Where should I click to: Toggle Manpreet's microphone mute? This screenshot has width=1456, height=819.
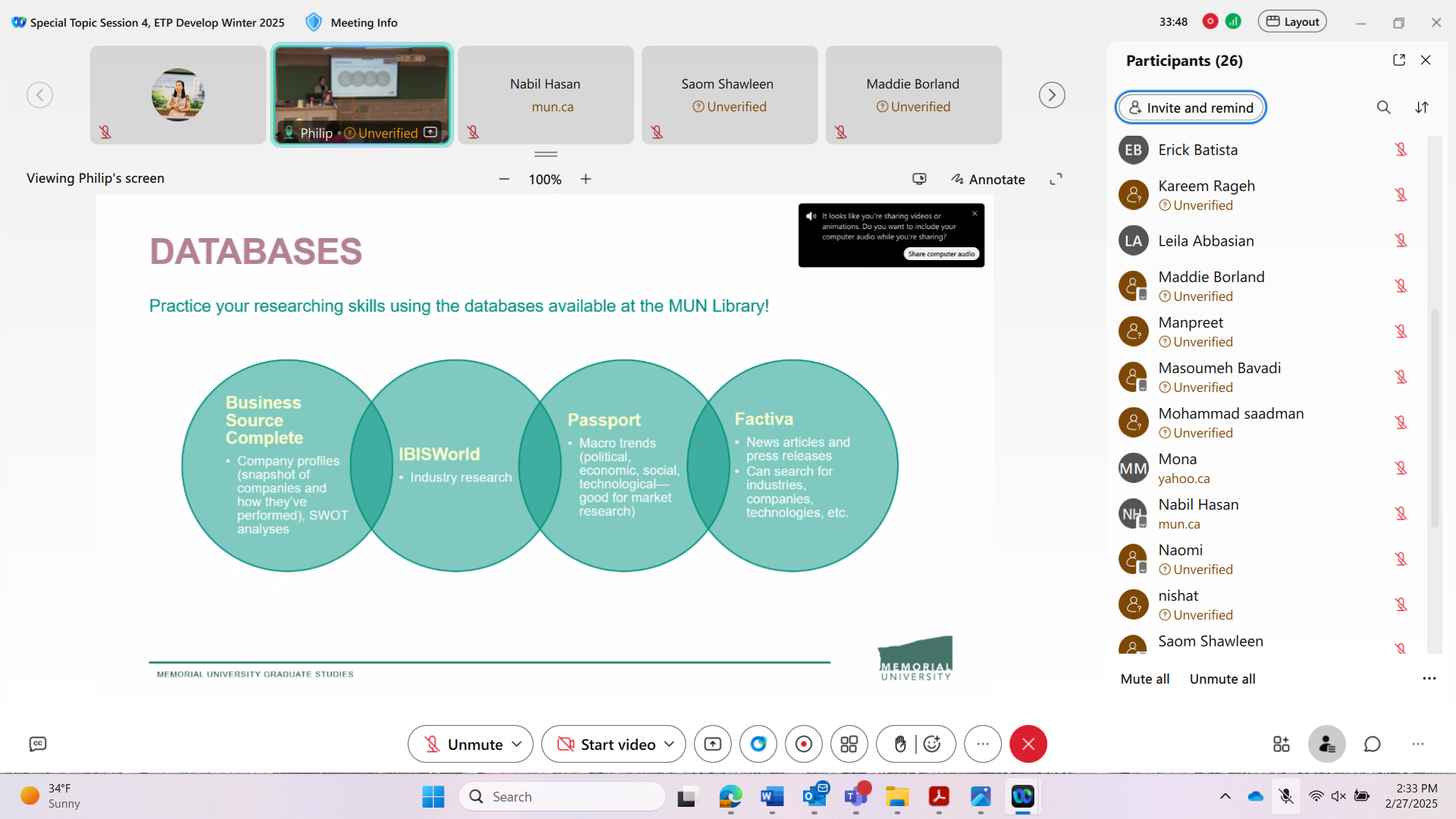tap(1401, 331)
